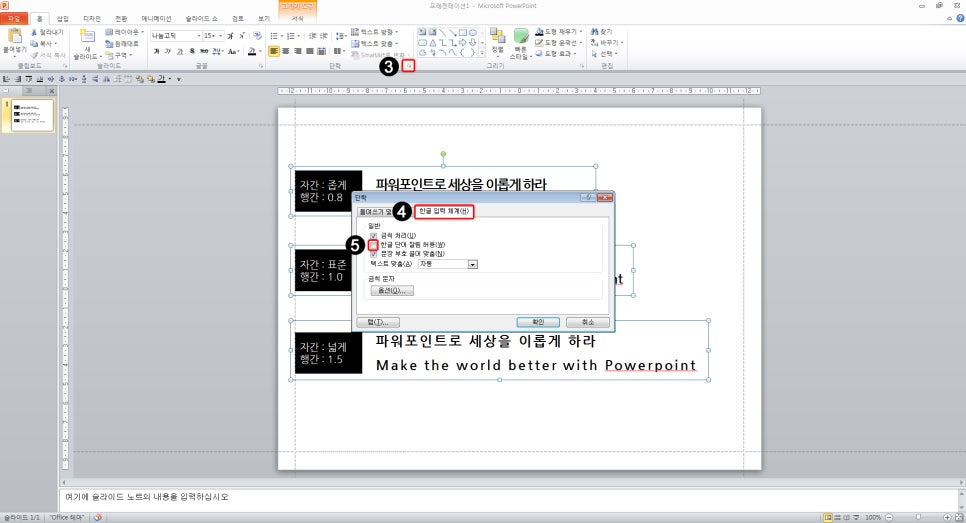Check the 한글 단어 잘림 허용(W) checkbox

[x=373, y=245]
